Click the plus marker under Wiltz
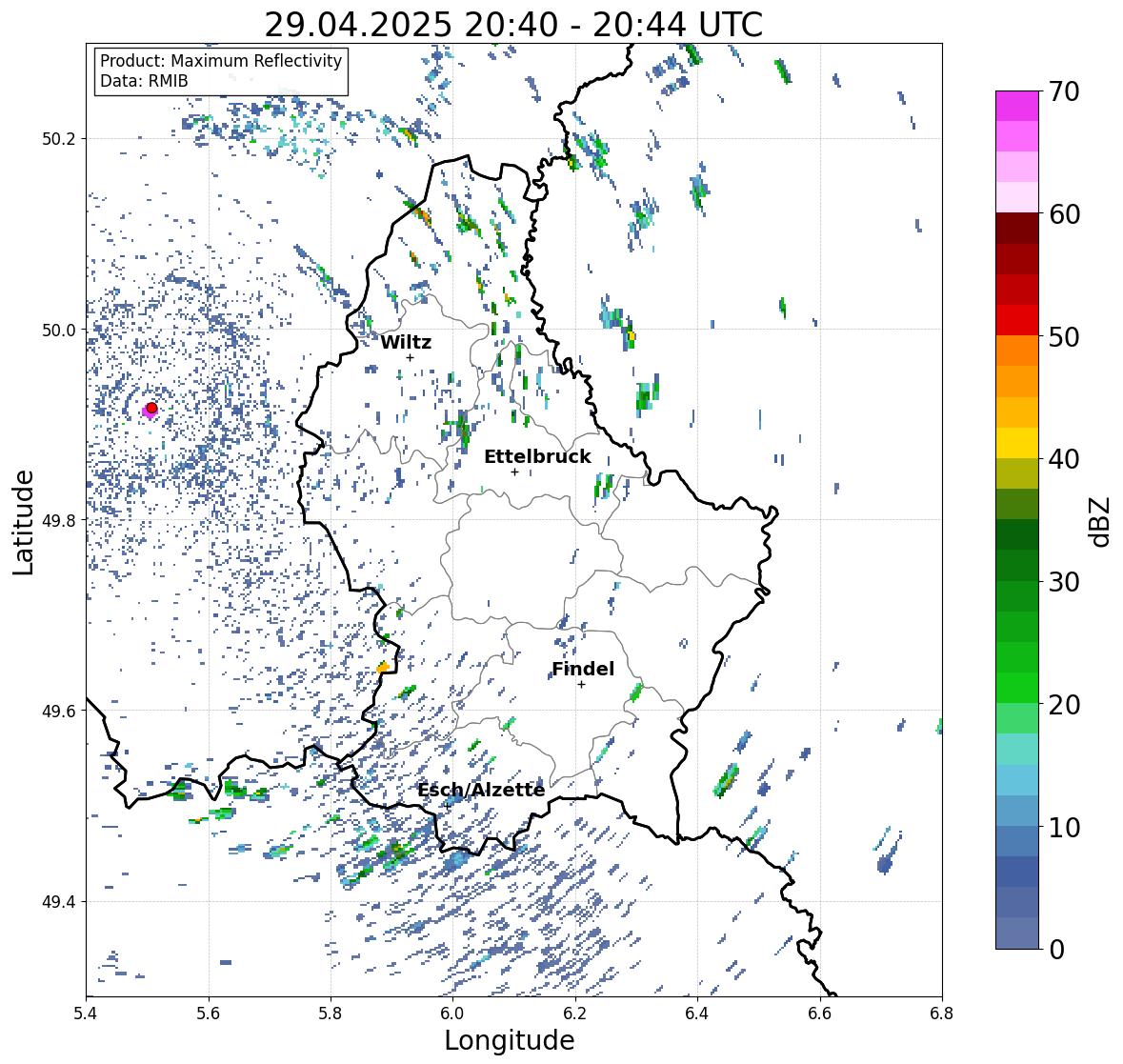This screenshot has width=1123, height=1064. [410, 358]
